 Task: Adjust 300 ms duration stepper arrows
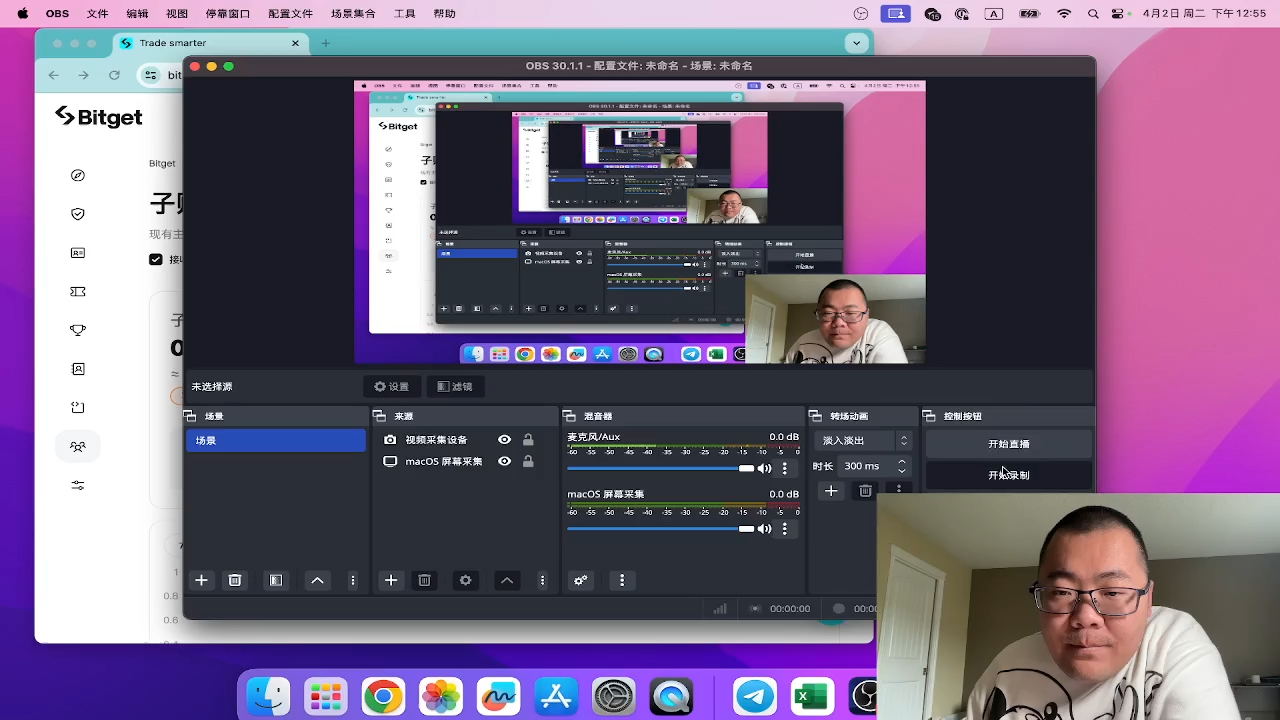[x=901, y=466]
